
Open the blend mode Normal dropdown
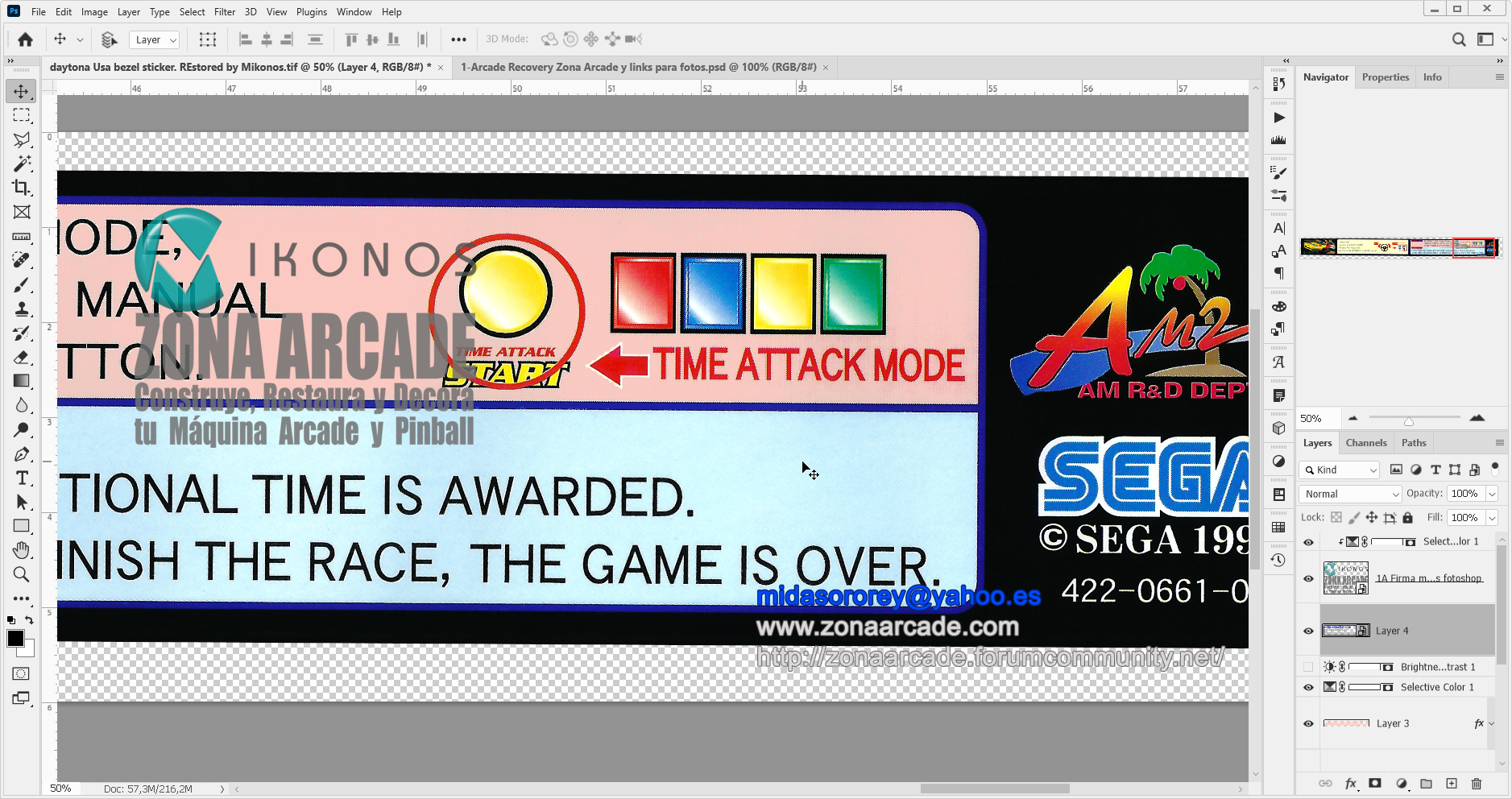click(x=1351, y=494)
